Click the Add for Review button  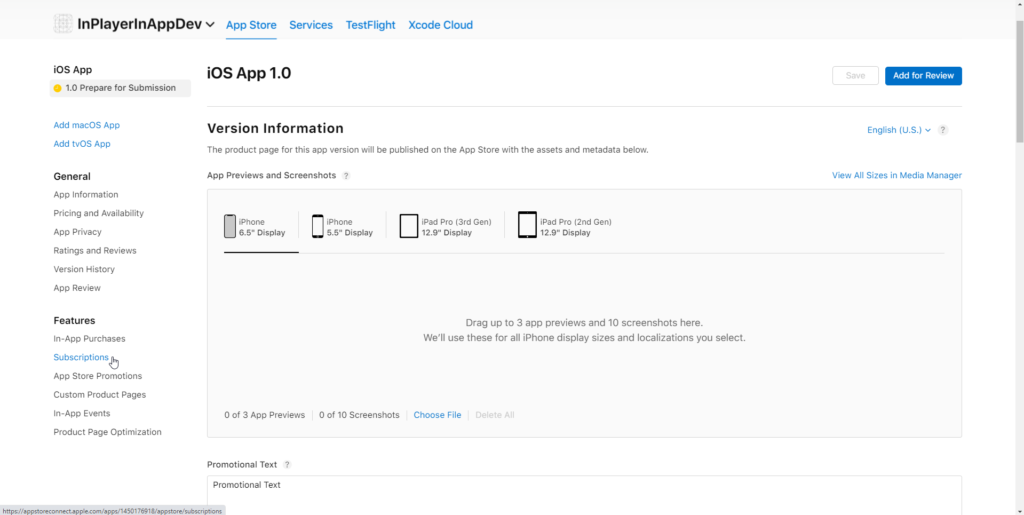point(923,76)
